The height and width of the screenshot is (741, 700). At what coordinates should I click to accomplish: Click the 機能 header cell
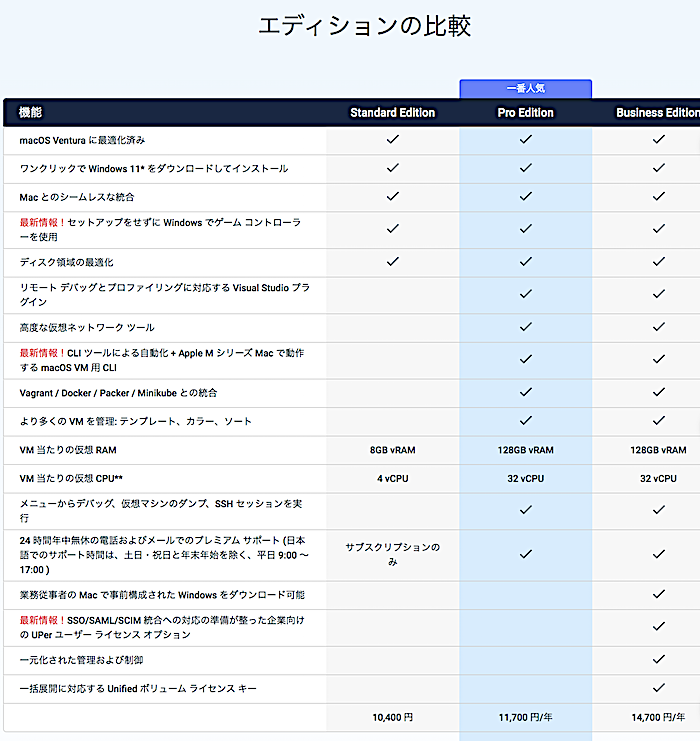click(x=31, y=113)
